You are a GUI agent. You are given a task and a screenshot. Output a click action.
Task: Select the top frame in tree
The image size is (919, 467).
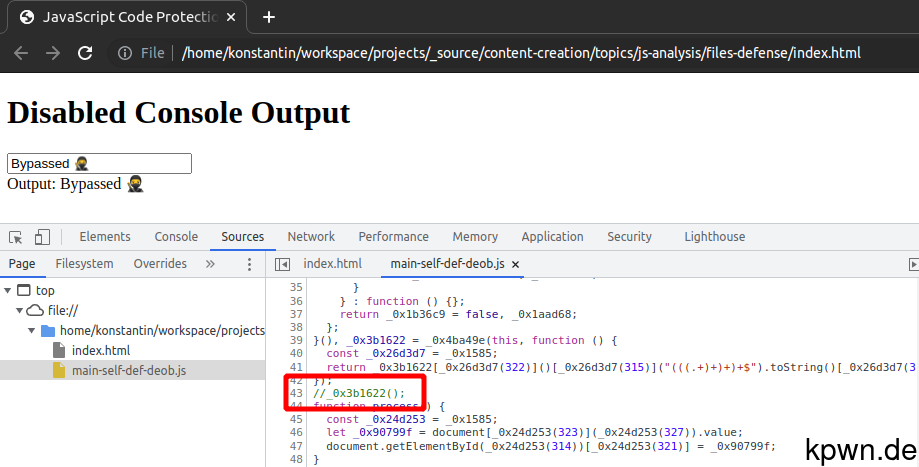click(x=45, y=291)
